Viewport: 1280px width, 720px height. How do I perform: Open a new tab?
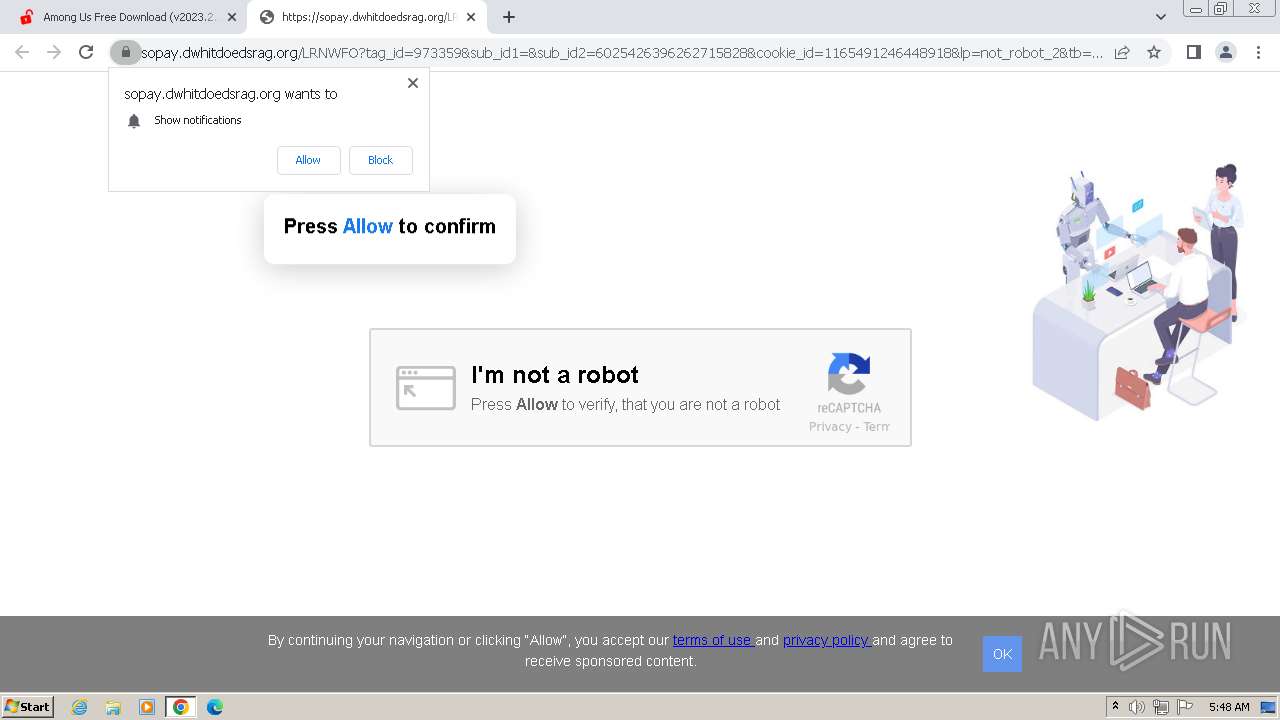coord(509,17)
